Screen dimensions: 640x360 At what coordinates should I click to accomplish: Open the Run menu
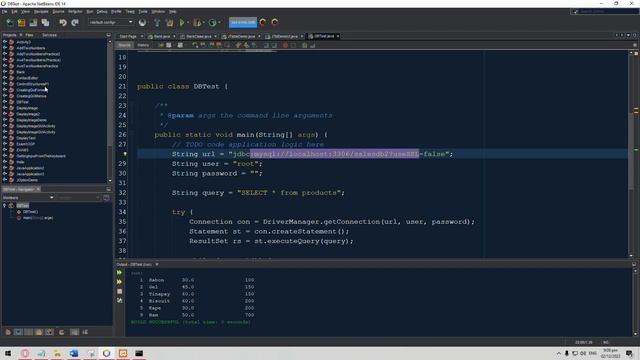coord(90,11)
